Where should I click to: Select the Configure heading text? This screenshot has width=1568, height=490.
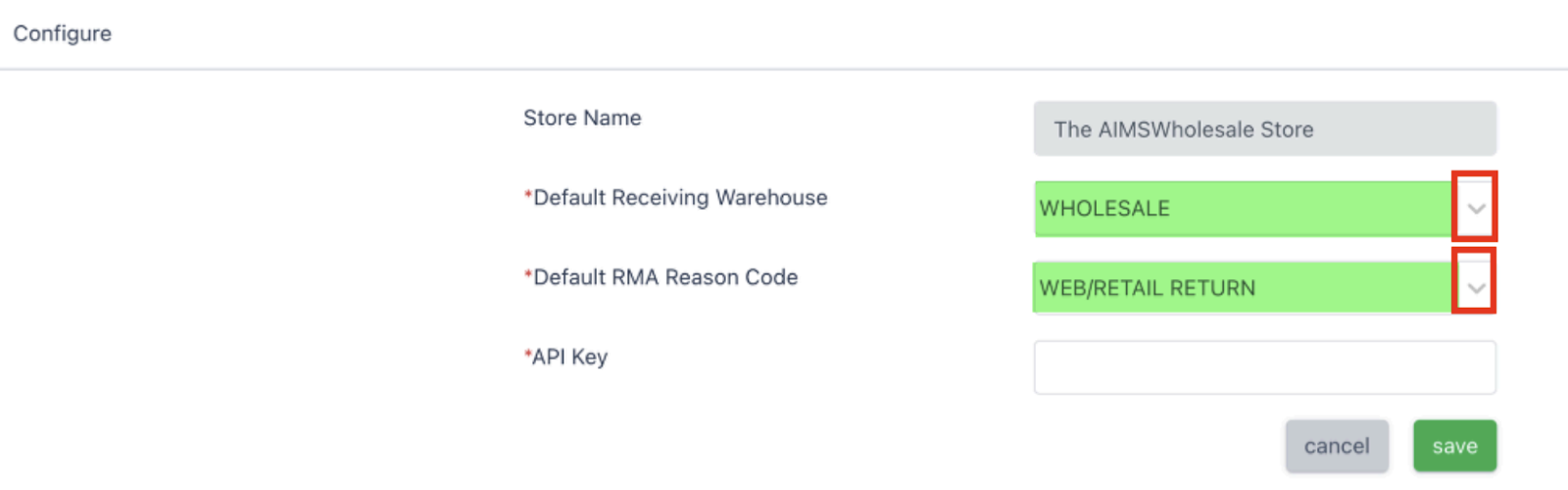point(63,33)
